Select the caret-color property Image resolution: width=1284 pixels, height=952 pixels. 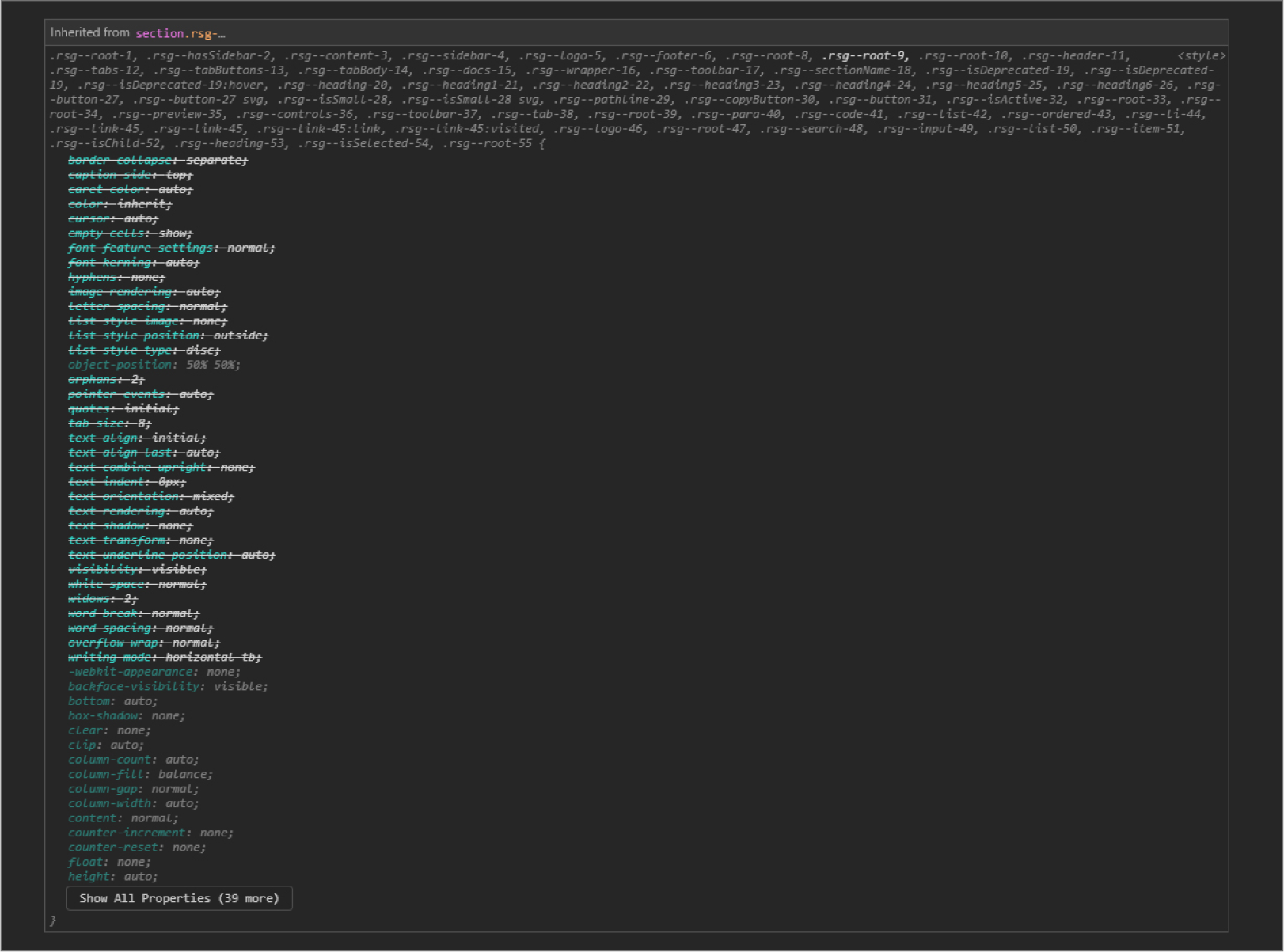click(106, 189)
